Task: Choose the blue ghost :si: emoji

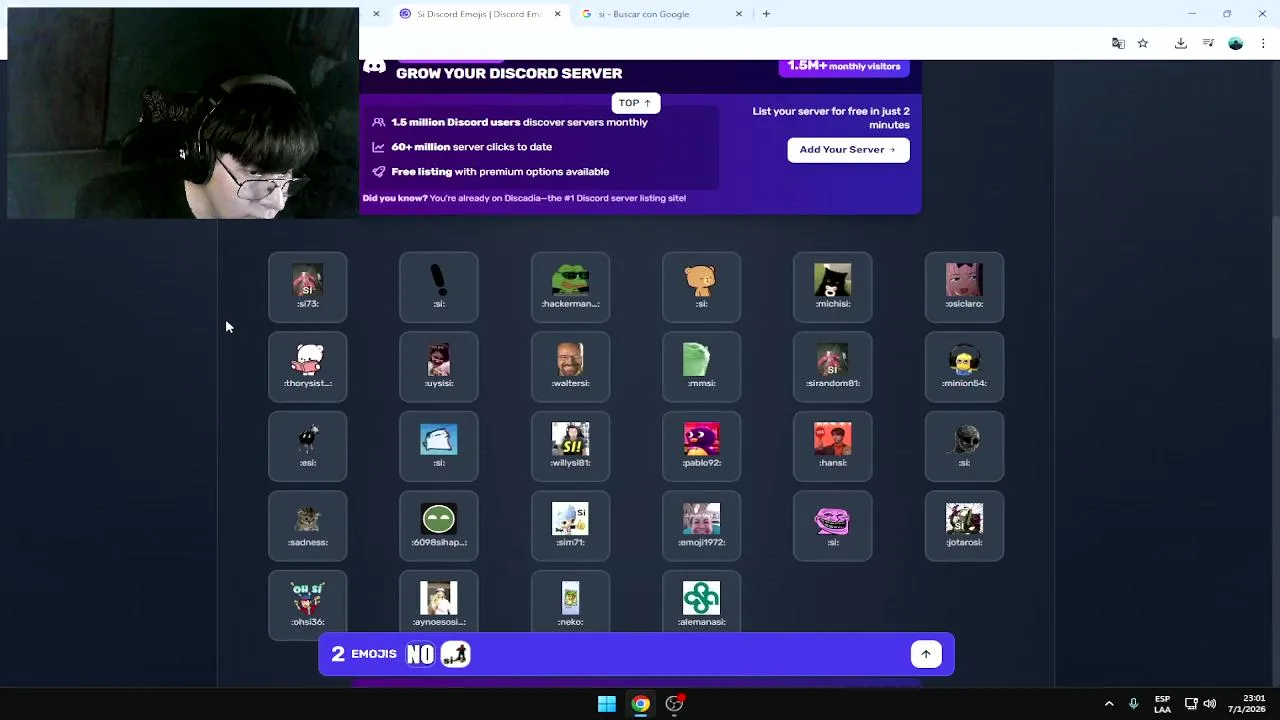Action: coord(439,447)
